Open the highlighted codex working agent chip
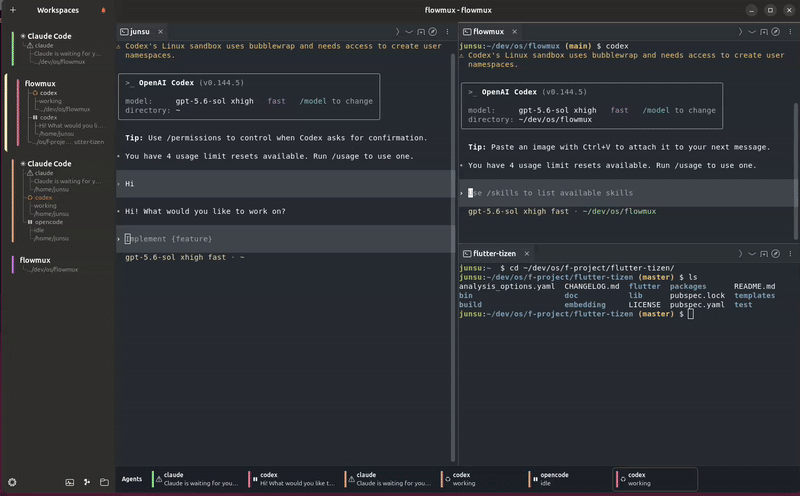The image size is (800, 496). [x=656, y=479]
